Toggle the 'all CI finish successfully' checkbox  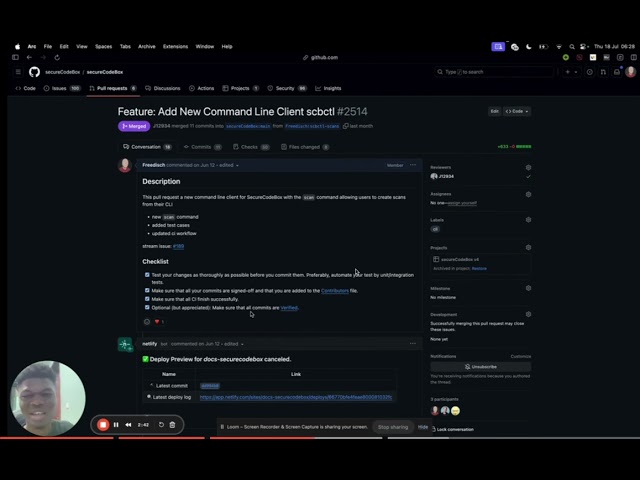tap(147, 299)
